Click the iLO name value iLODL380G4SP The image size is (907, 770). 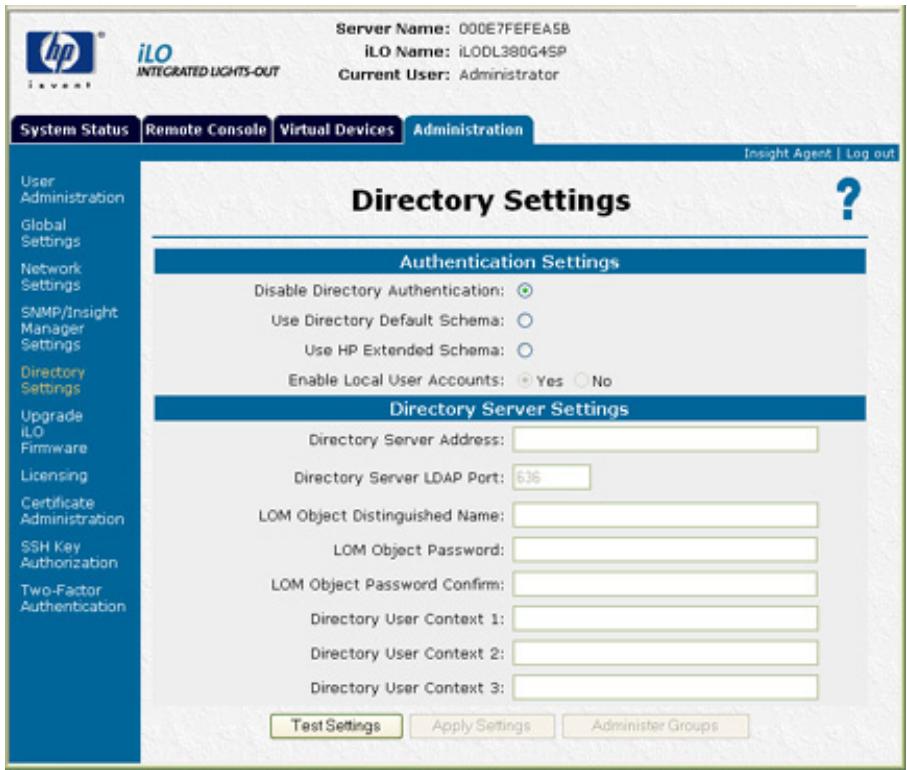[513, 51]
